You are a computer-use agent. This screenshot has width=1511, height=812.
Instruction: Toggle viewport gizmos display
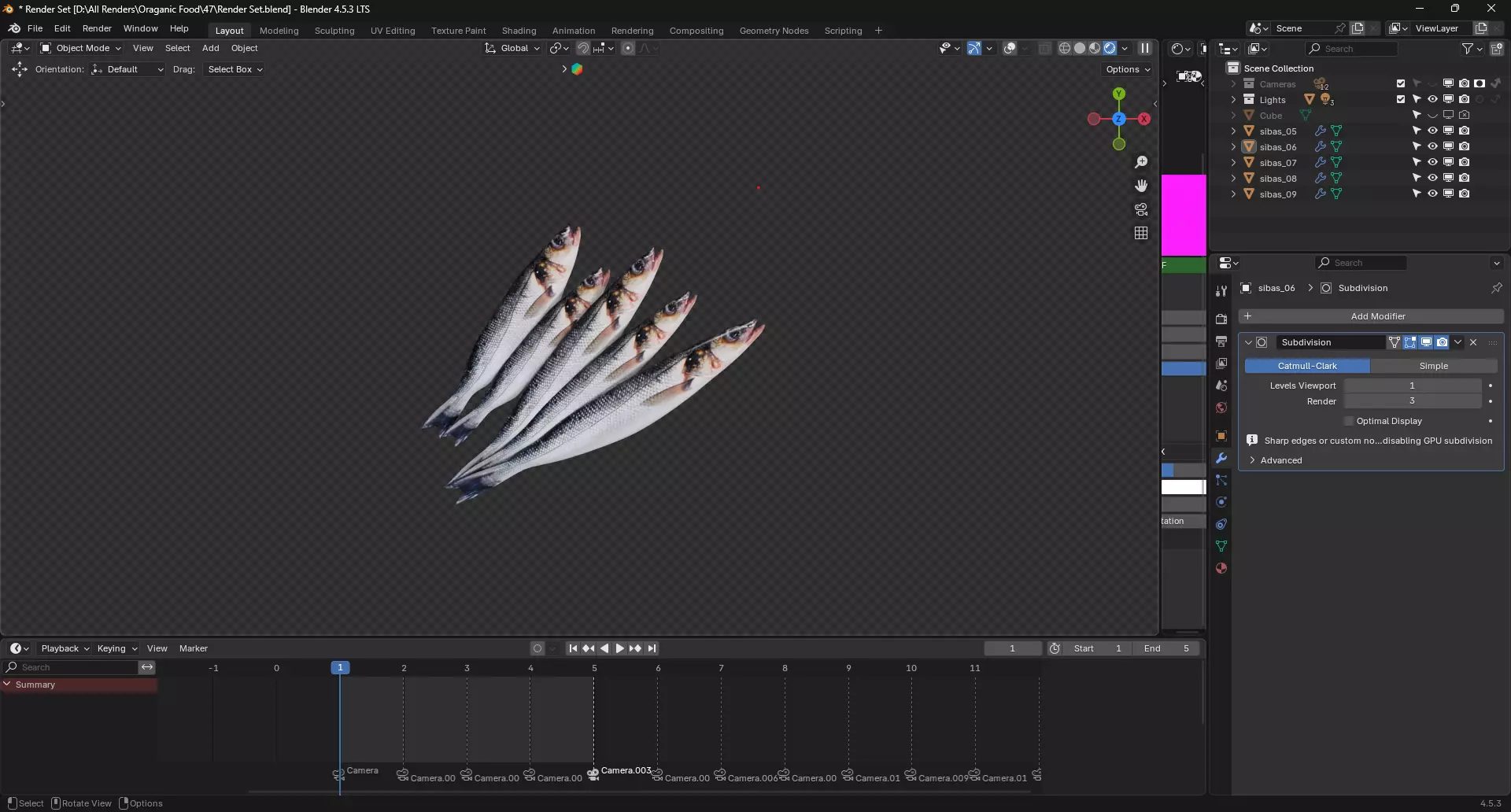974,48
